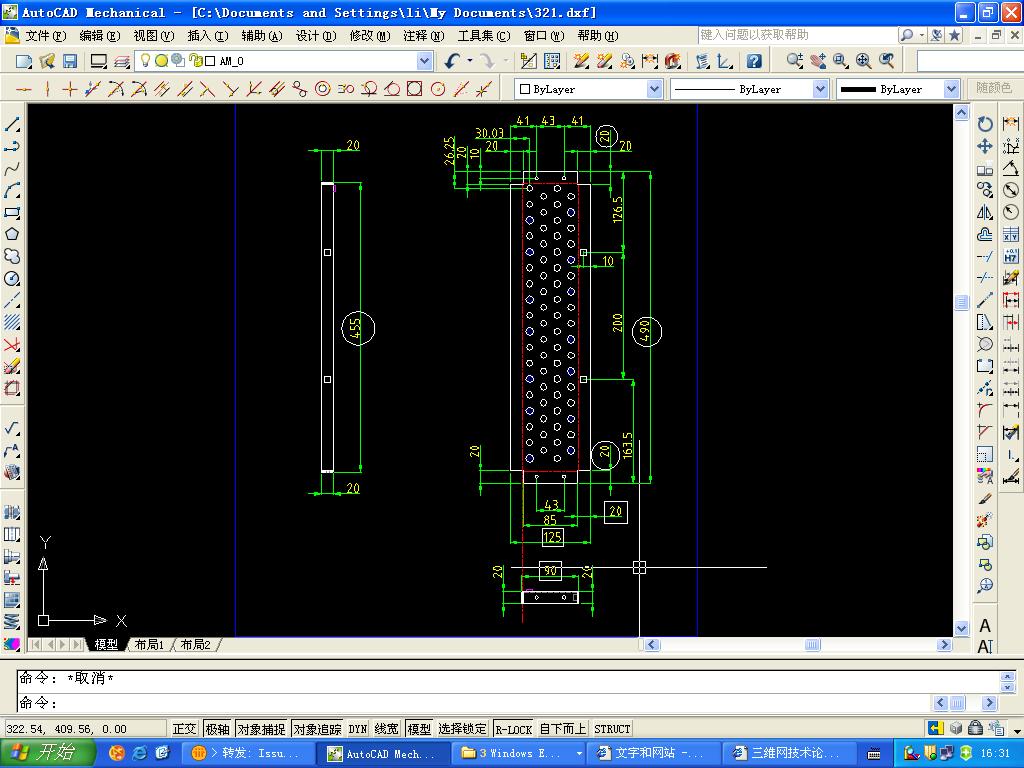Select the Mirror tool

985,212
